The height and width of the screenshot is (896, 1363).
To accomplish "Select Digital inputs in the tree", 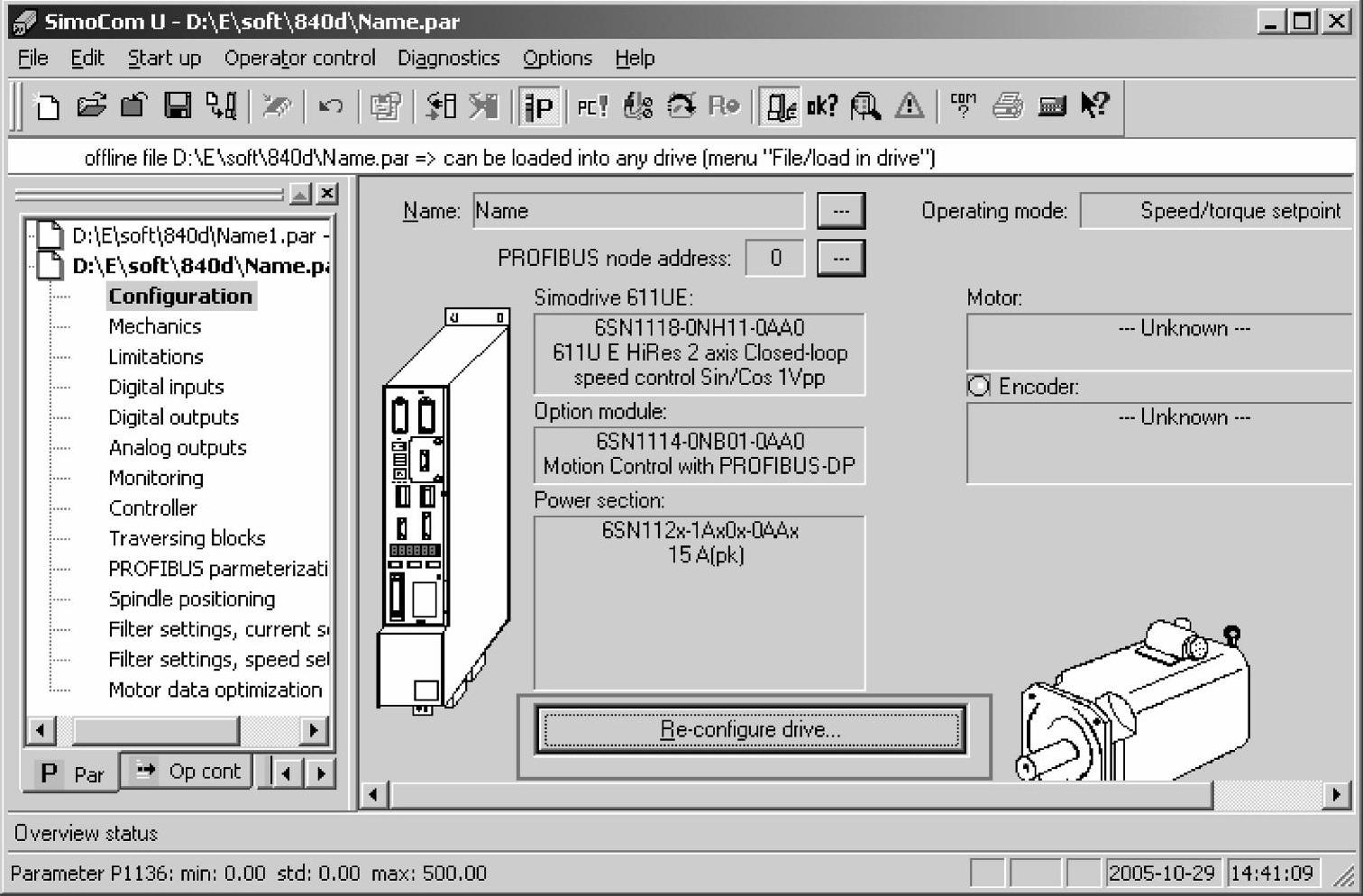I will (166, 387).
